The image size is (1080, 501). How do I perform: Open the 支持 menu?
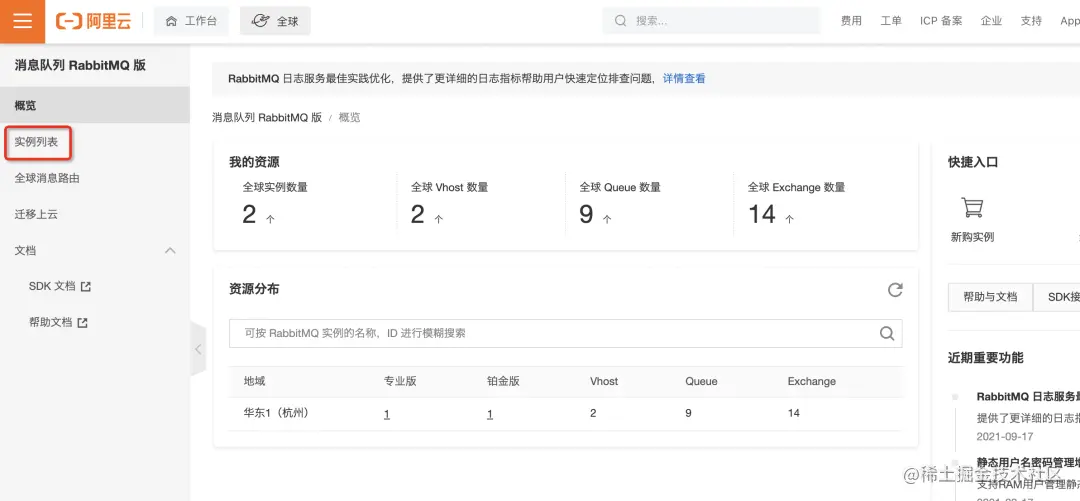pyautogui.click(x=1031, y=21)
